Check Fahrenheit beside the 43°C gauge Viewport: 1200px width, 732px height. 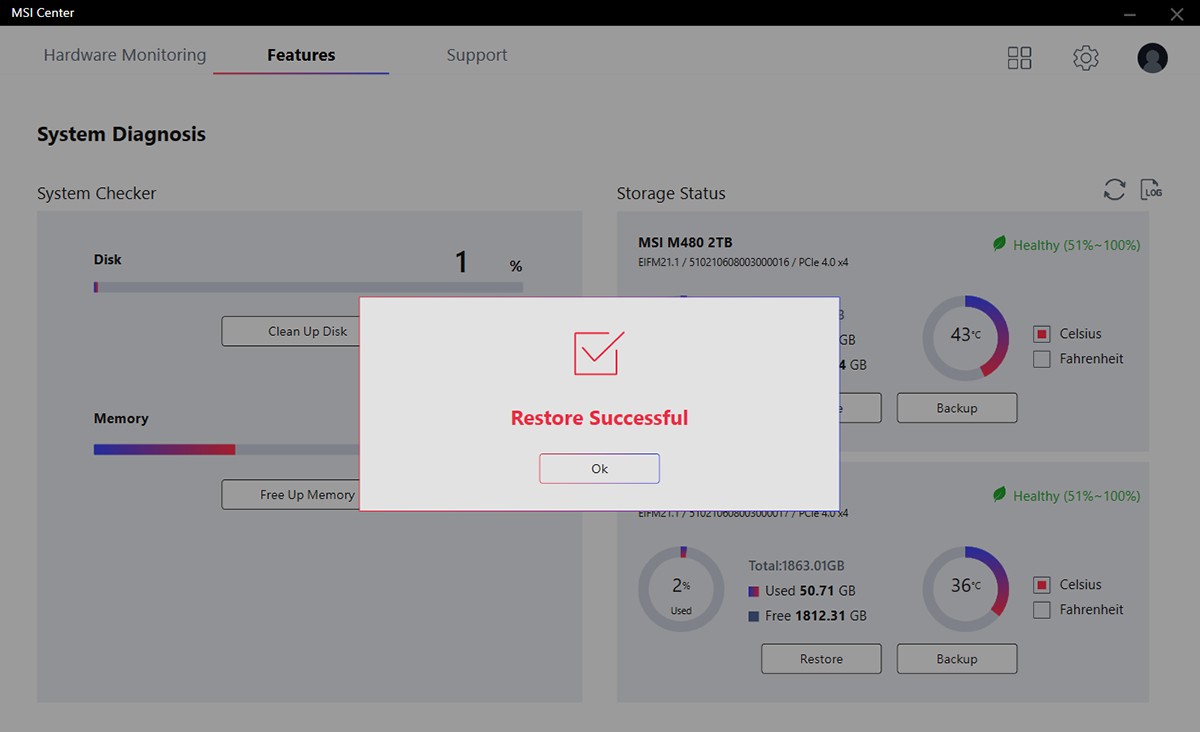[x=1041, y=359]
